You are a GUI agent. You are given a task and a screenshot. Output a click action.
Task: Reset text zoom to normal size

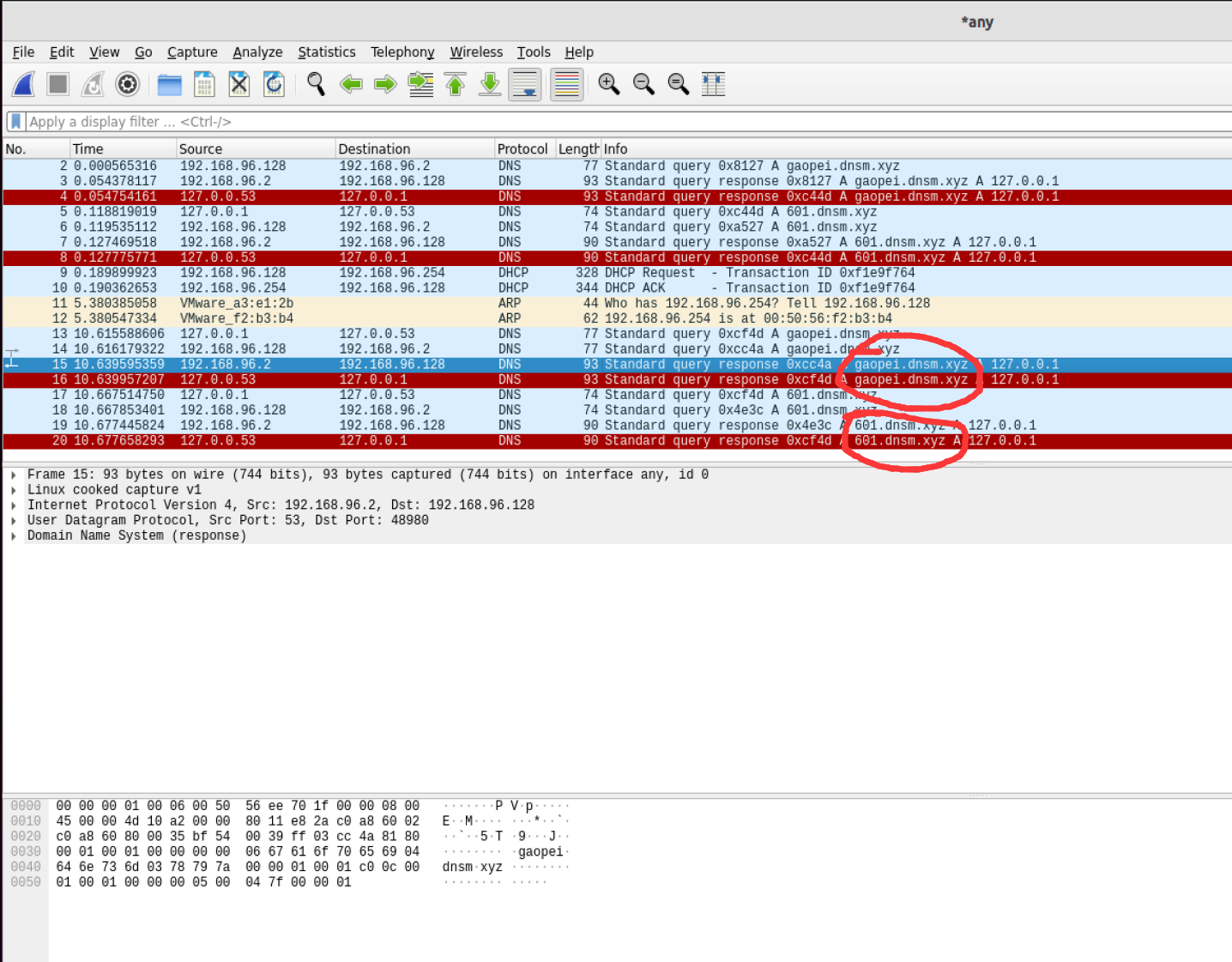[x=679, y=84]
